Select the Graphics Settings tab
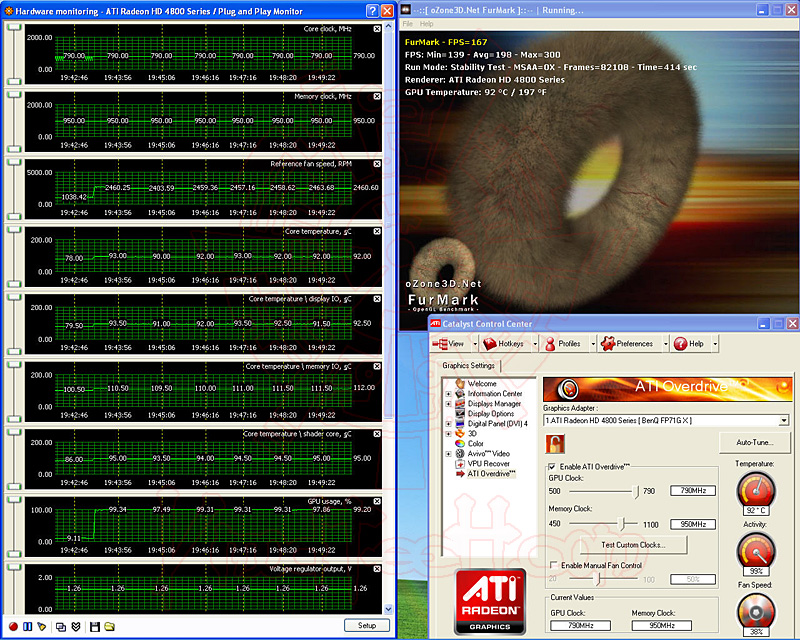This screenshot has height=640, width=800. [468, 365]
